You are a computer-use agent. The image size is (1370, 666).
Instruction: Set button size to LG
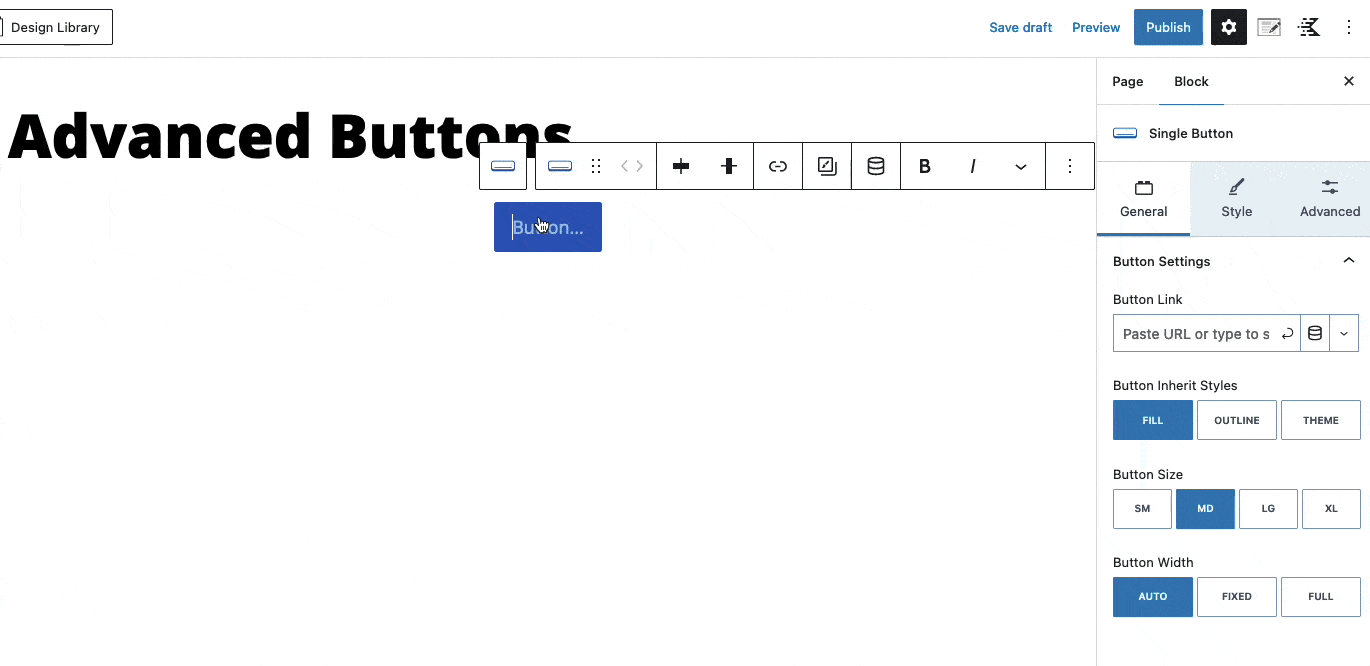click(1268, 508)
